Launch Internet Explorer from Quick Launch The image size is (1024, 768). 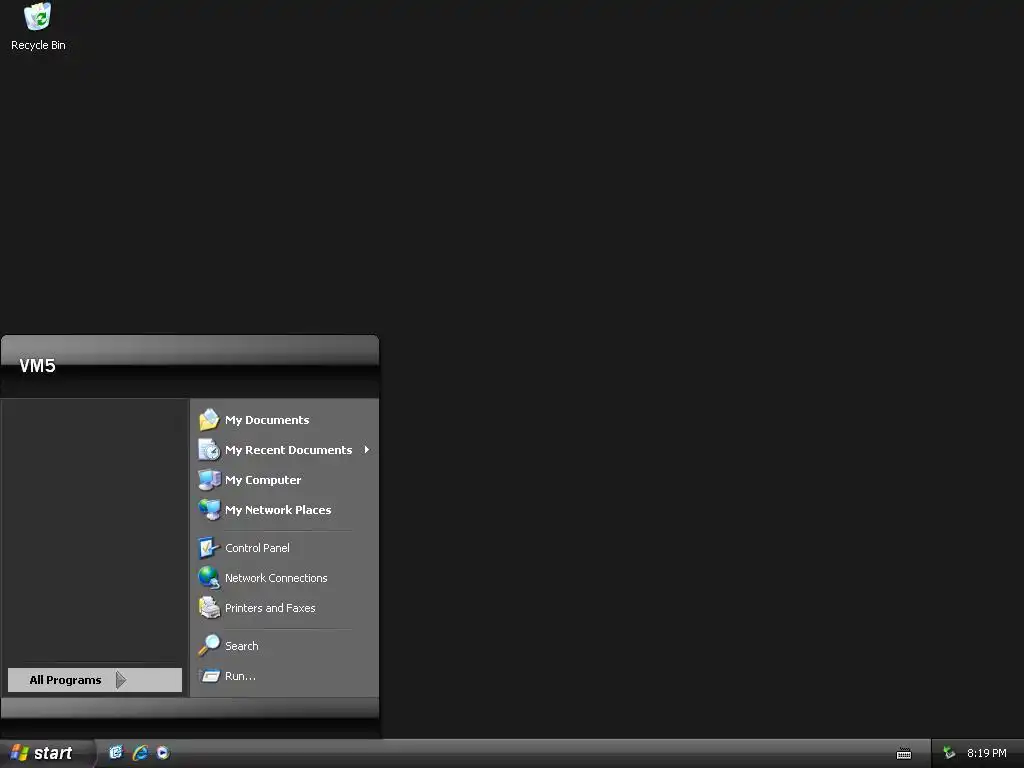[140, 752]
